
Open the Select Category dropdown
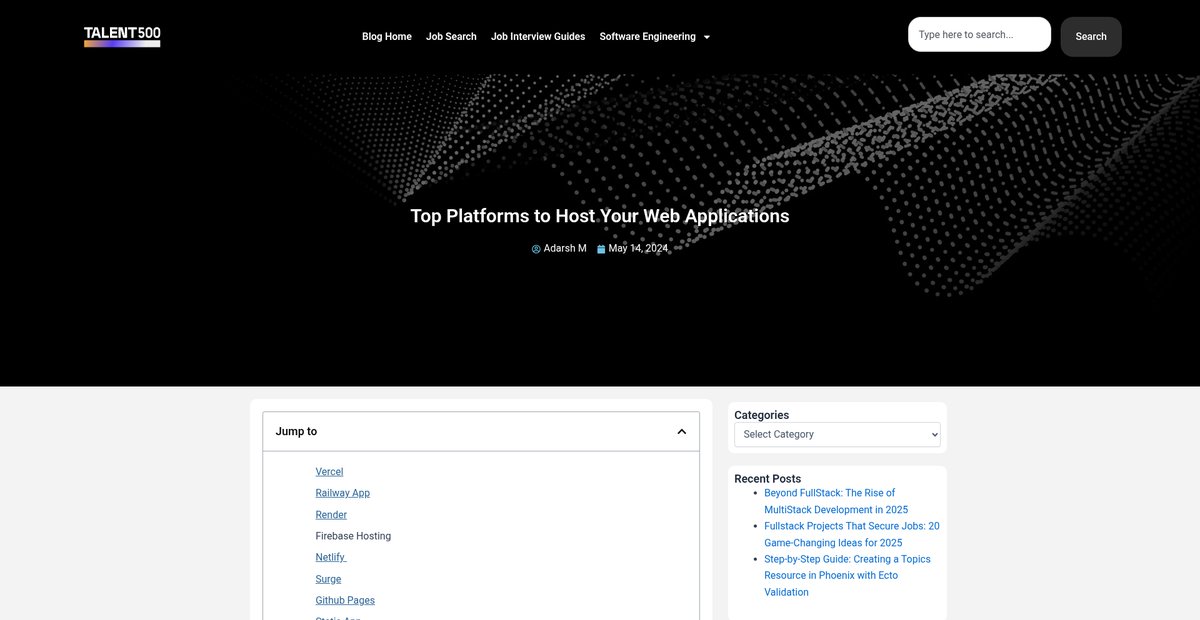[837, 435]
